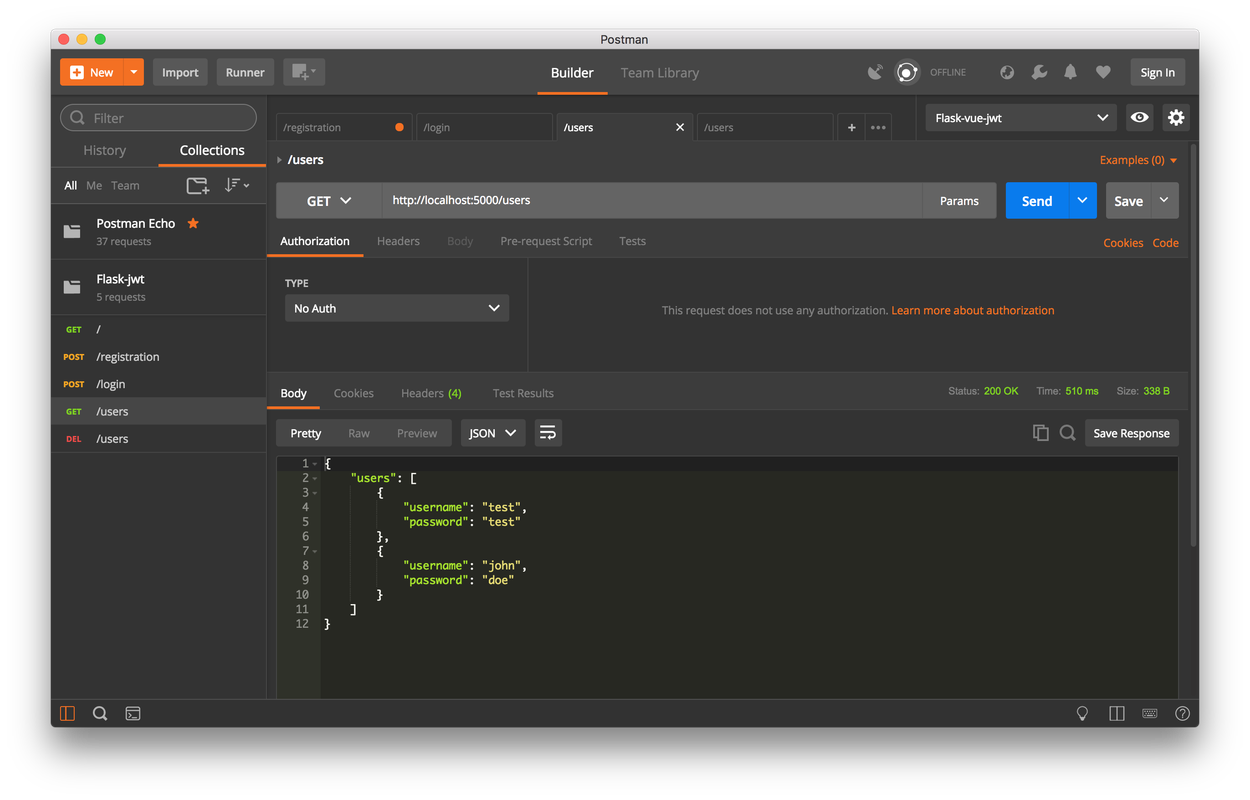Toggle two-pane view icon
This screenshot has width=1250, height=800.
(x=1117, y=713)
